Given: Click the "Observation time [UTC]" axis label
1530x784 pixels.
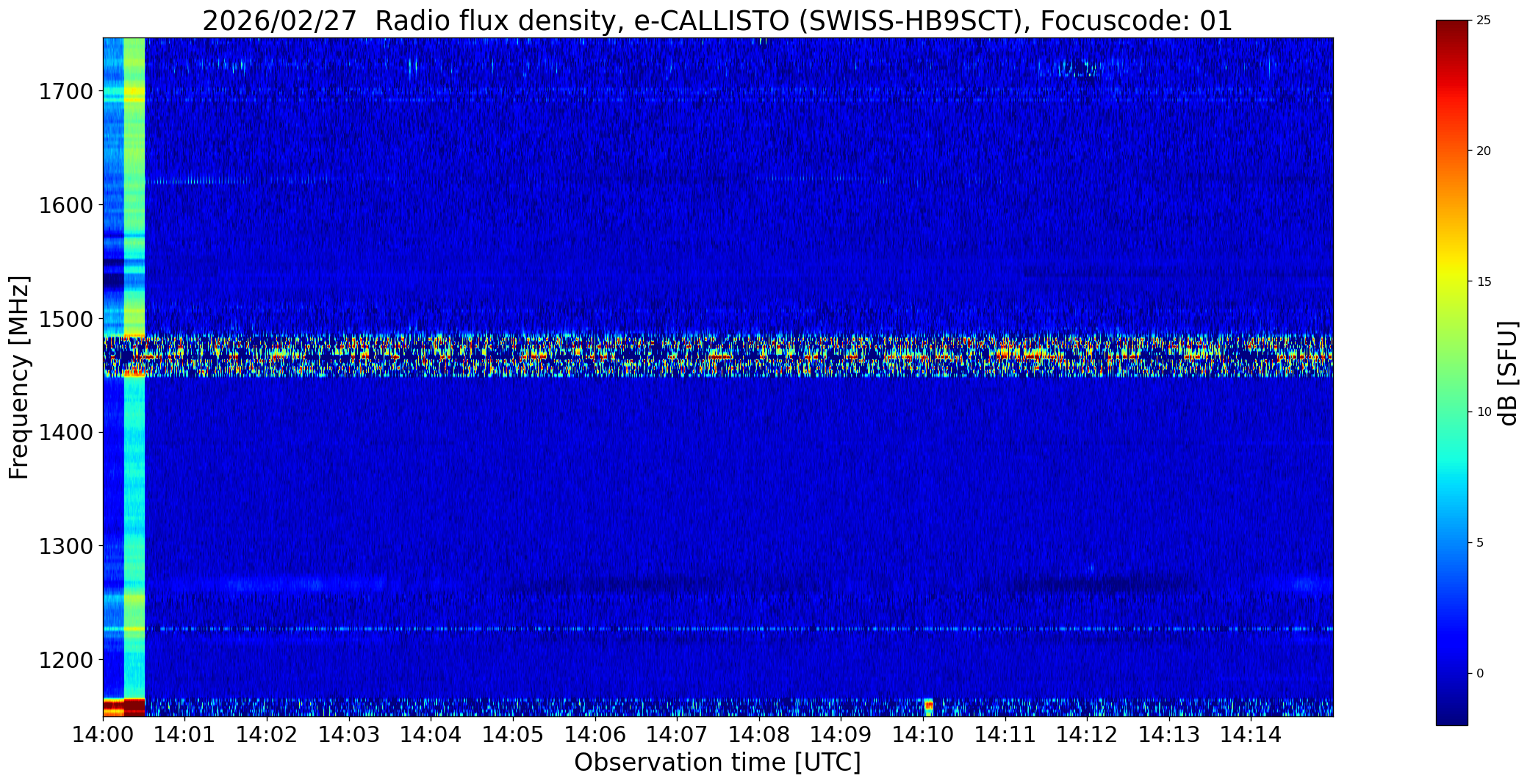Looking at the screenshot, I should (717, 763).
